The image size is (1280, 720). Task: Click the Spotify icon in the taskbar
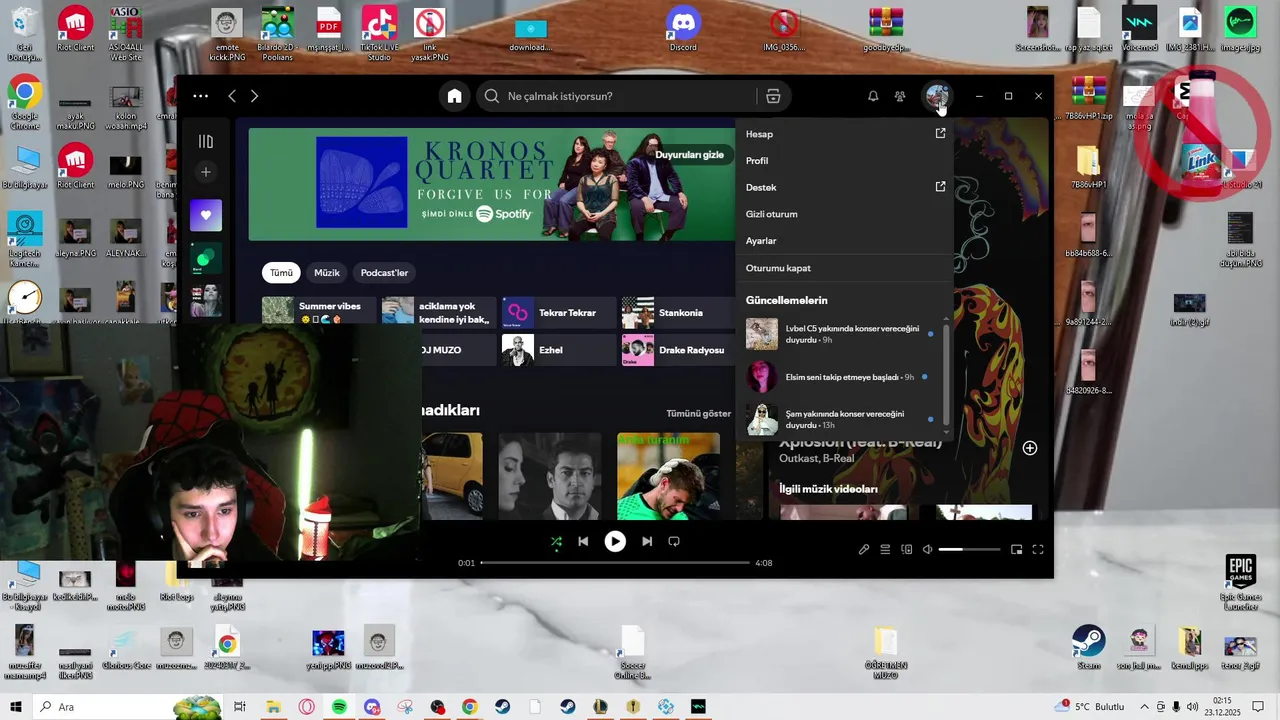[x=339, y=707]
